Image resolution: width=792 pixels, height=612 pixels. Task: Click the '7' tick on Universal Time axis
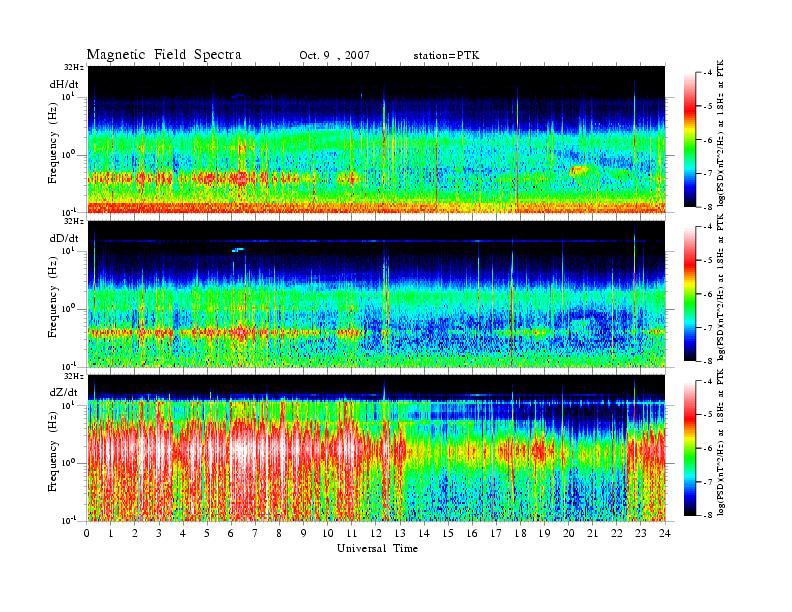click(x=255, y=533)
